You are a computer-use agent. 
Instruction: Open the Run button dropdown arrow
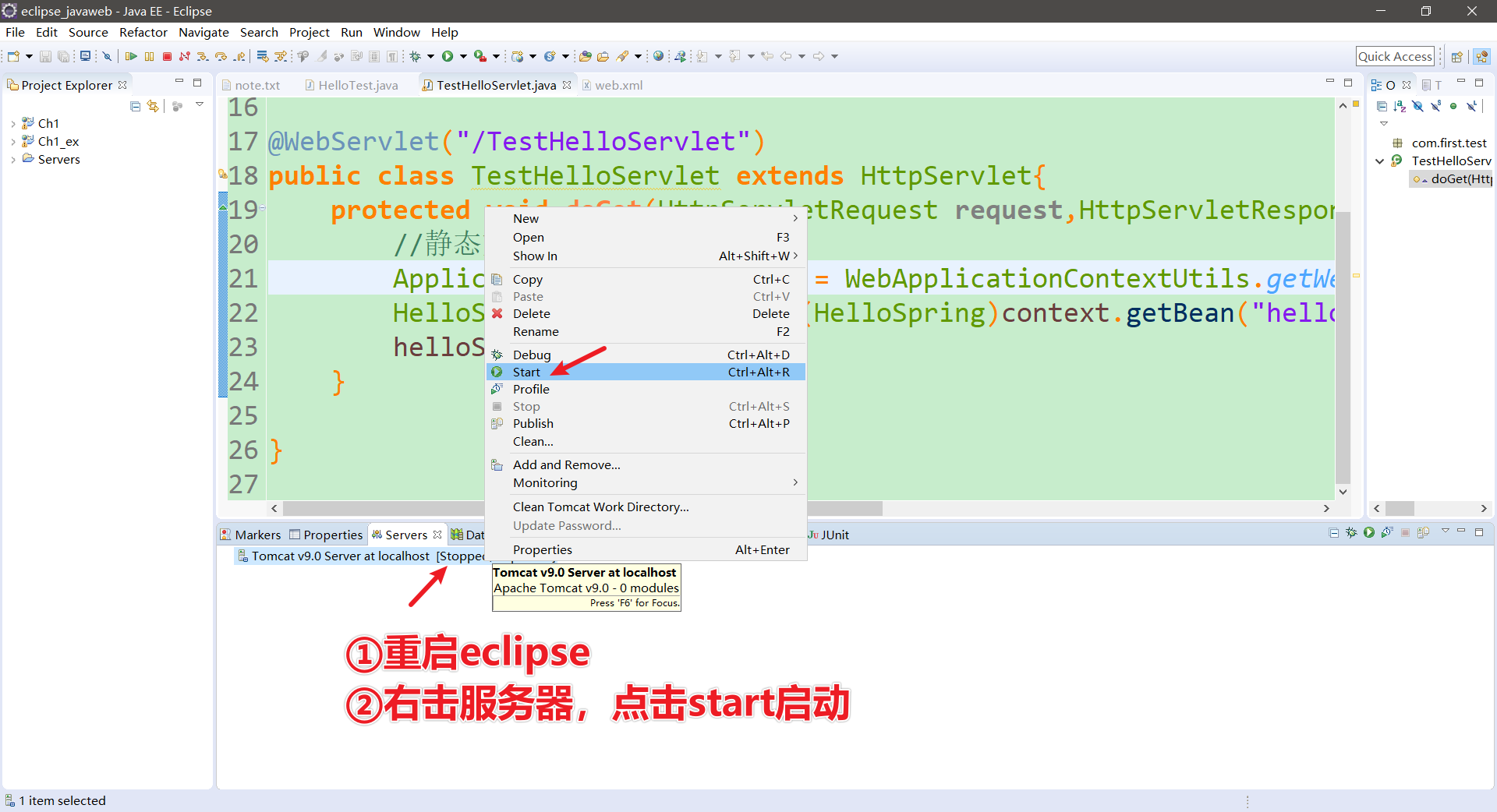point(463,56)
